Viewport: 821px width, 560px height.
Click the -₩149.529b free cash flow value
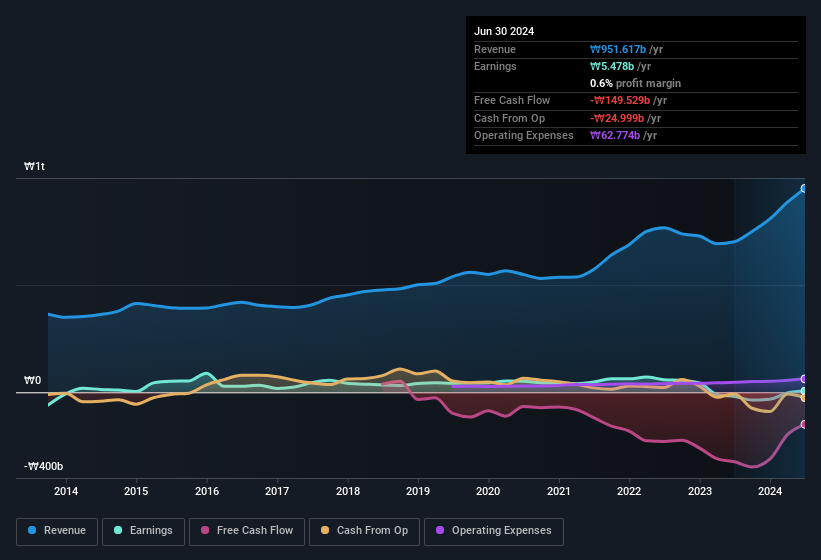620,100
